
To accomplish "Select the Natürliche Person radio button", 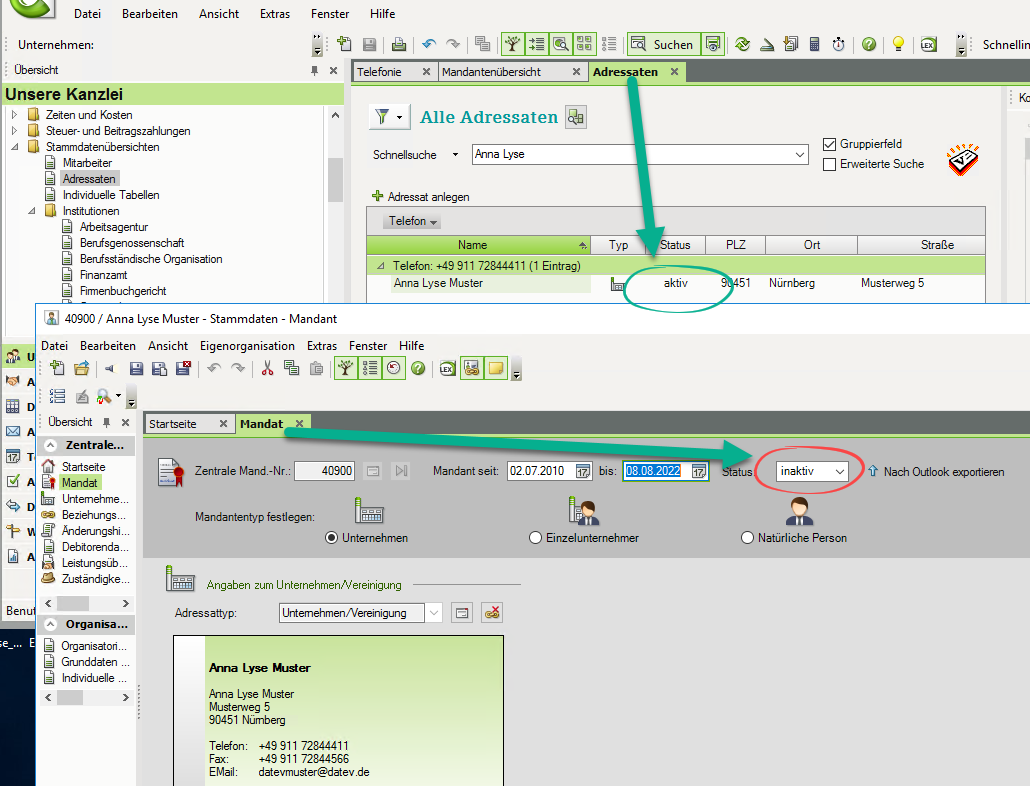I will [x=748, y=538].
